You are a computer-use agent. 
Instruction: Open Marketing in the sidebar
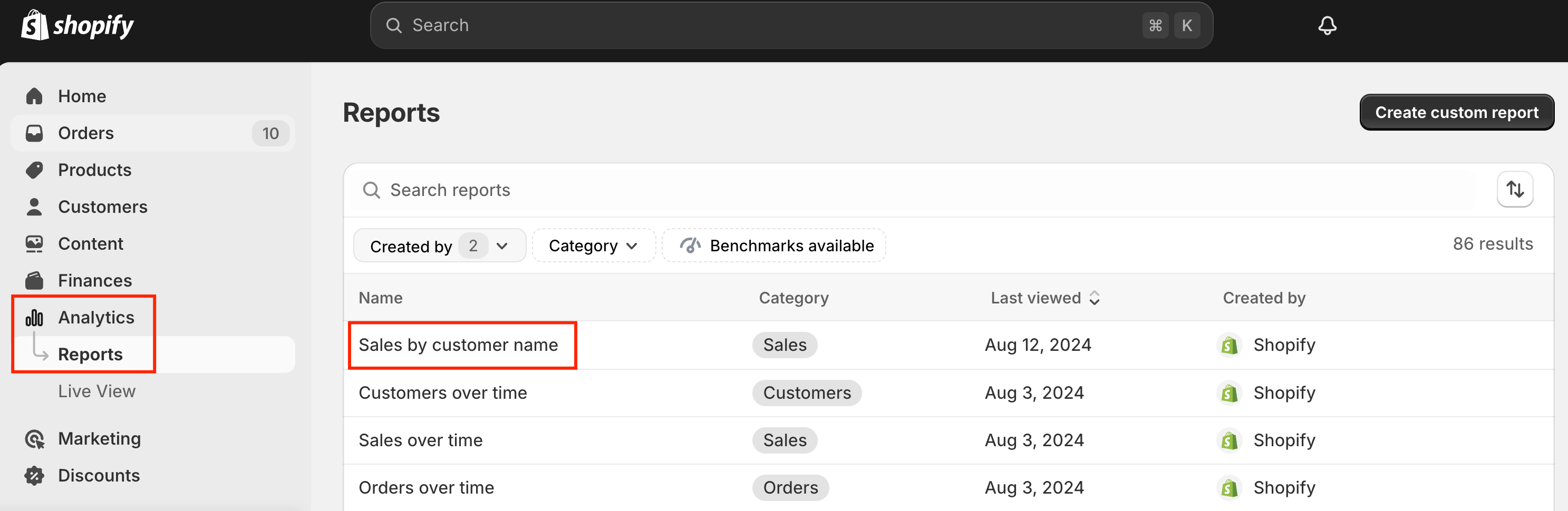tap(99, 439)
